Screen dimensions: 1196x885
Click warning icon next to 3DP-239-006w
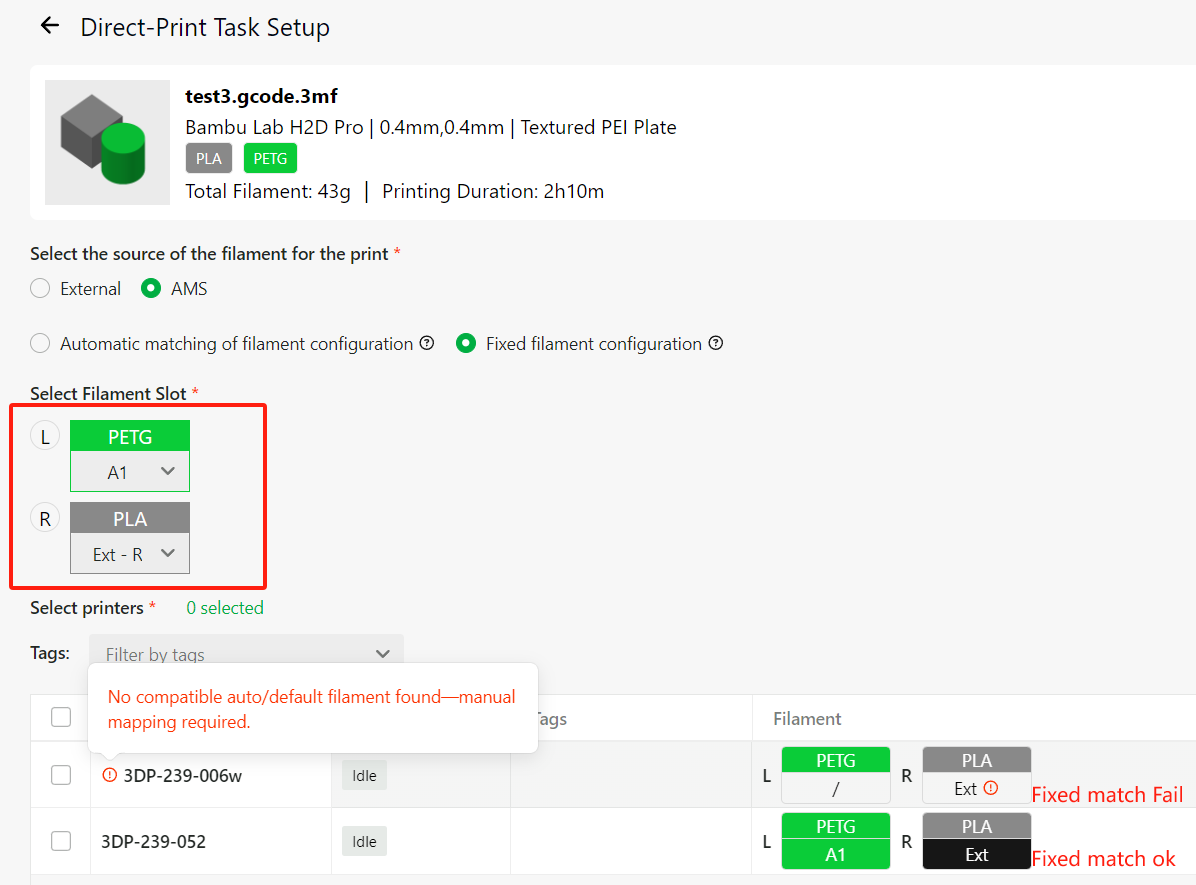110,775
